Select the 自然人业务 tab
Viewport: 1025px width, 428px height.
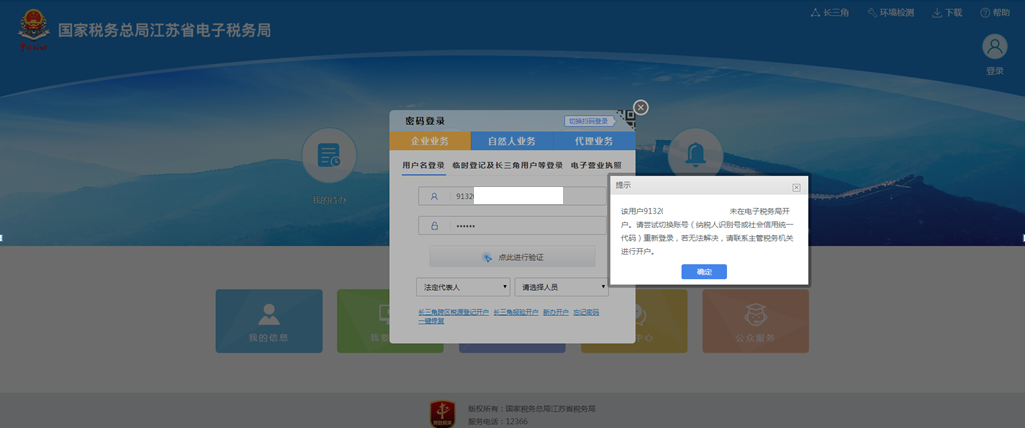[511, 141]
